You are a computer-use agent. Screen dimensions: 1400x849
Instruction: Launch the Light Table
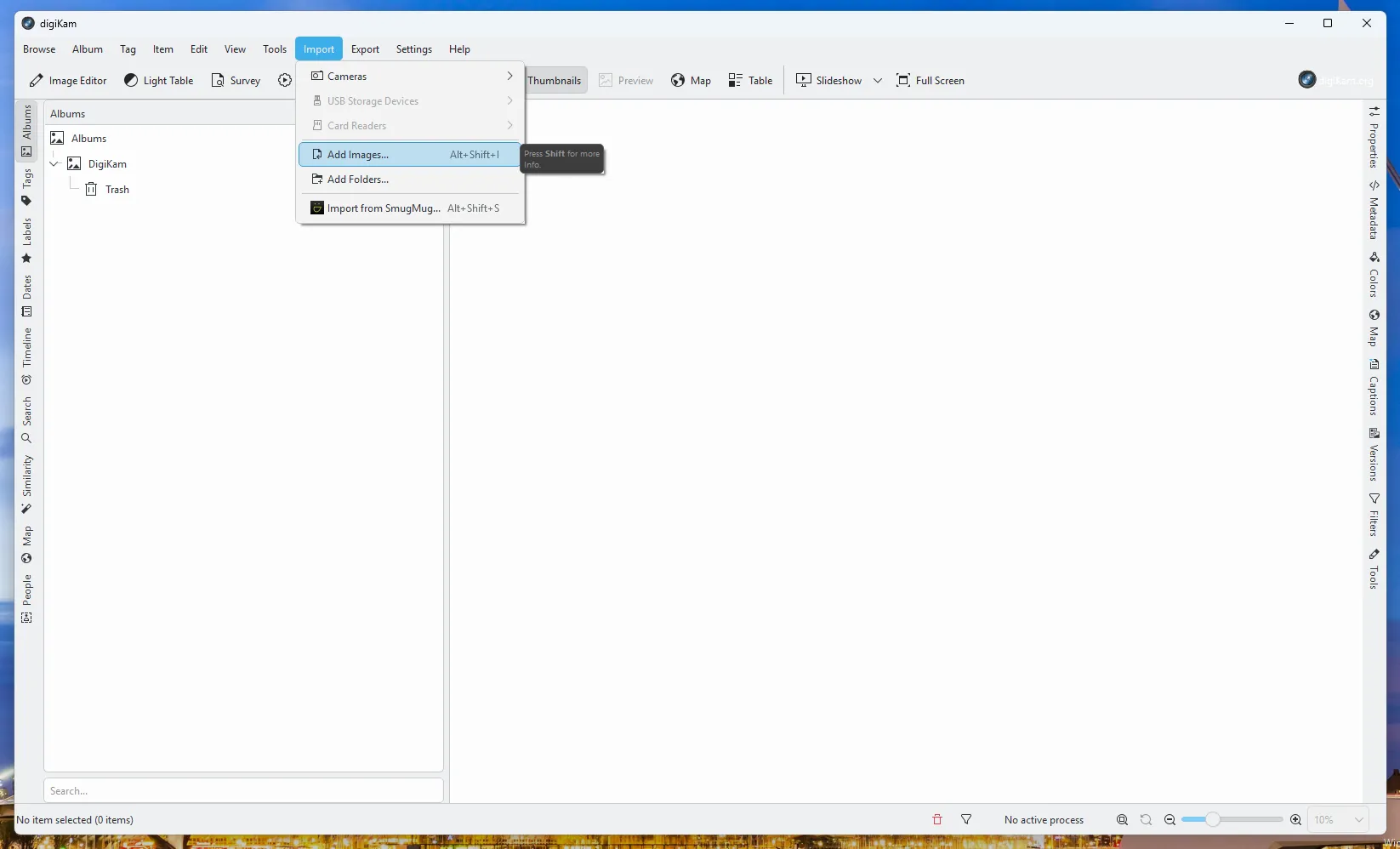(158, 81)
